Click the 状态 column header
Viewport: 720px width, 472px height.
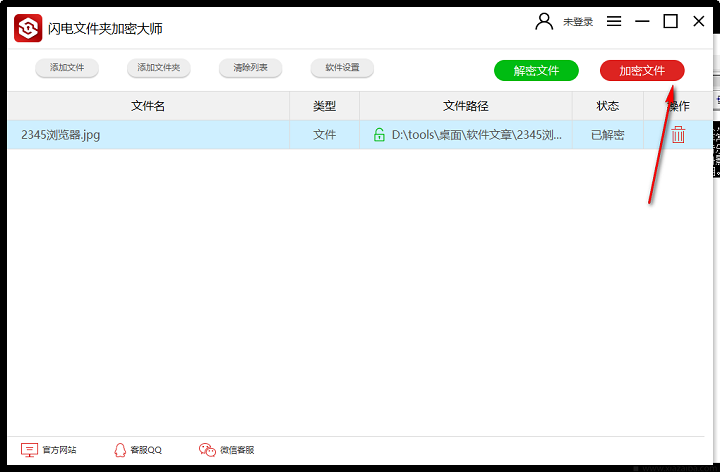coord(607,106)
